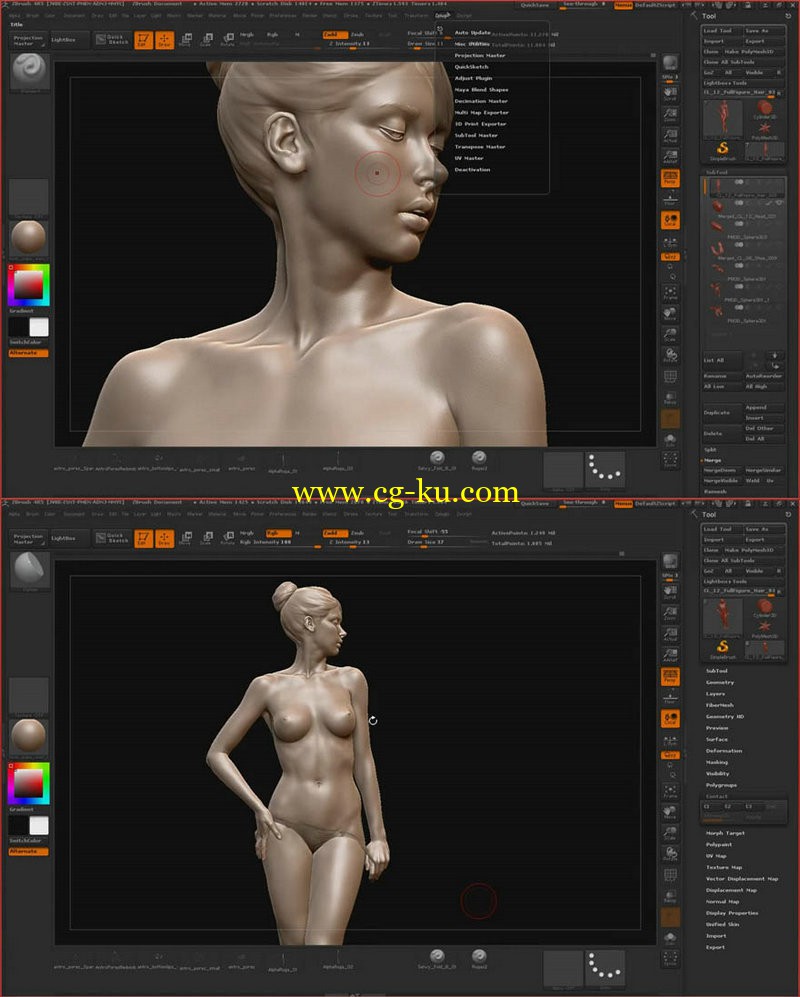800x997 pixels.
Task: Expand the Deformation subpalette
Action: pos(724,751)
